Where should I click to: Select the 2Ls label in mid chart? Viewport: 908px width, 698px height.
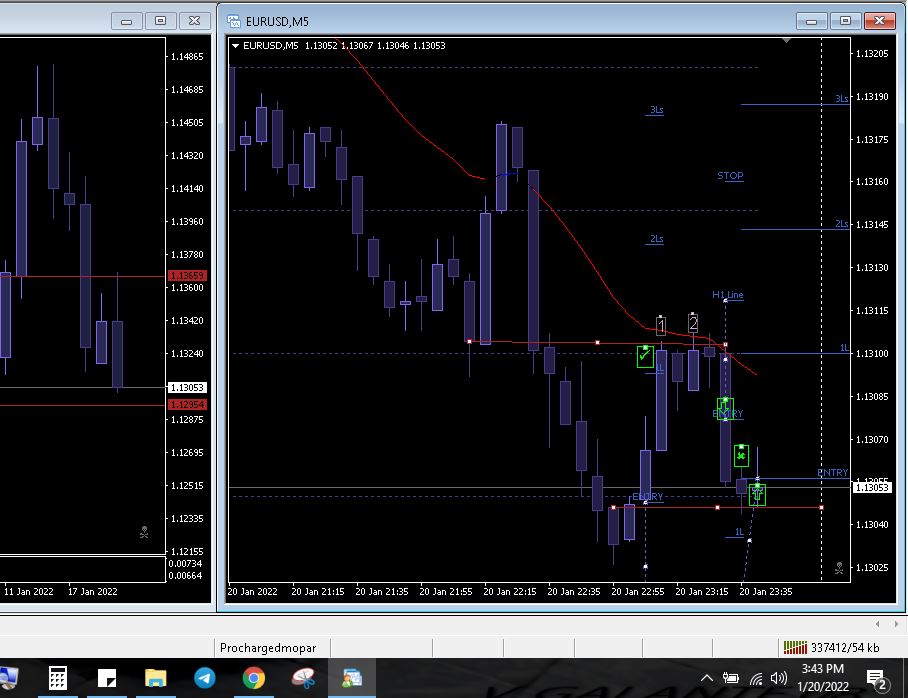pyautogui.click(x=656, y=239)
